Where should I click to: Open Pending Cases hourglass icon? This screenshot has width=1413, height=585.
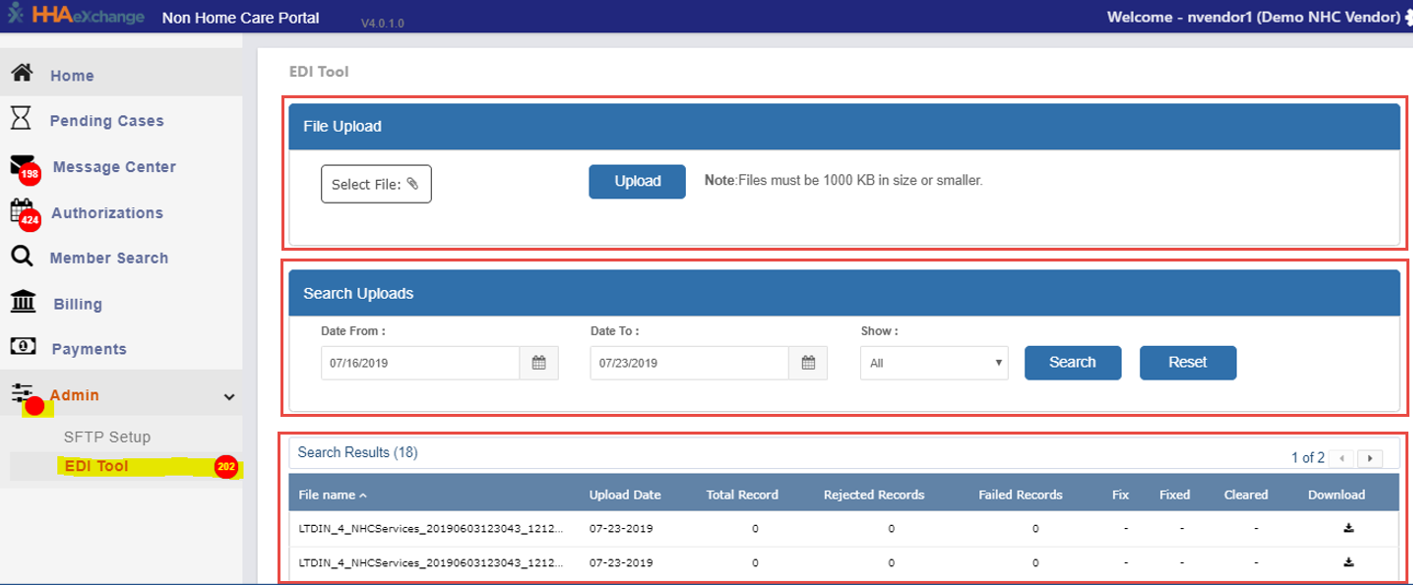(21, 119)
